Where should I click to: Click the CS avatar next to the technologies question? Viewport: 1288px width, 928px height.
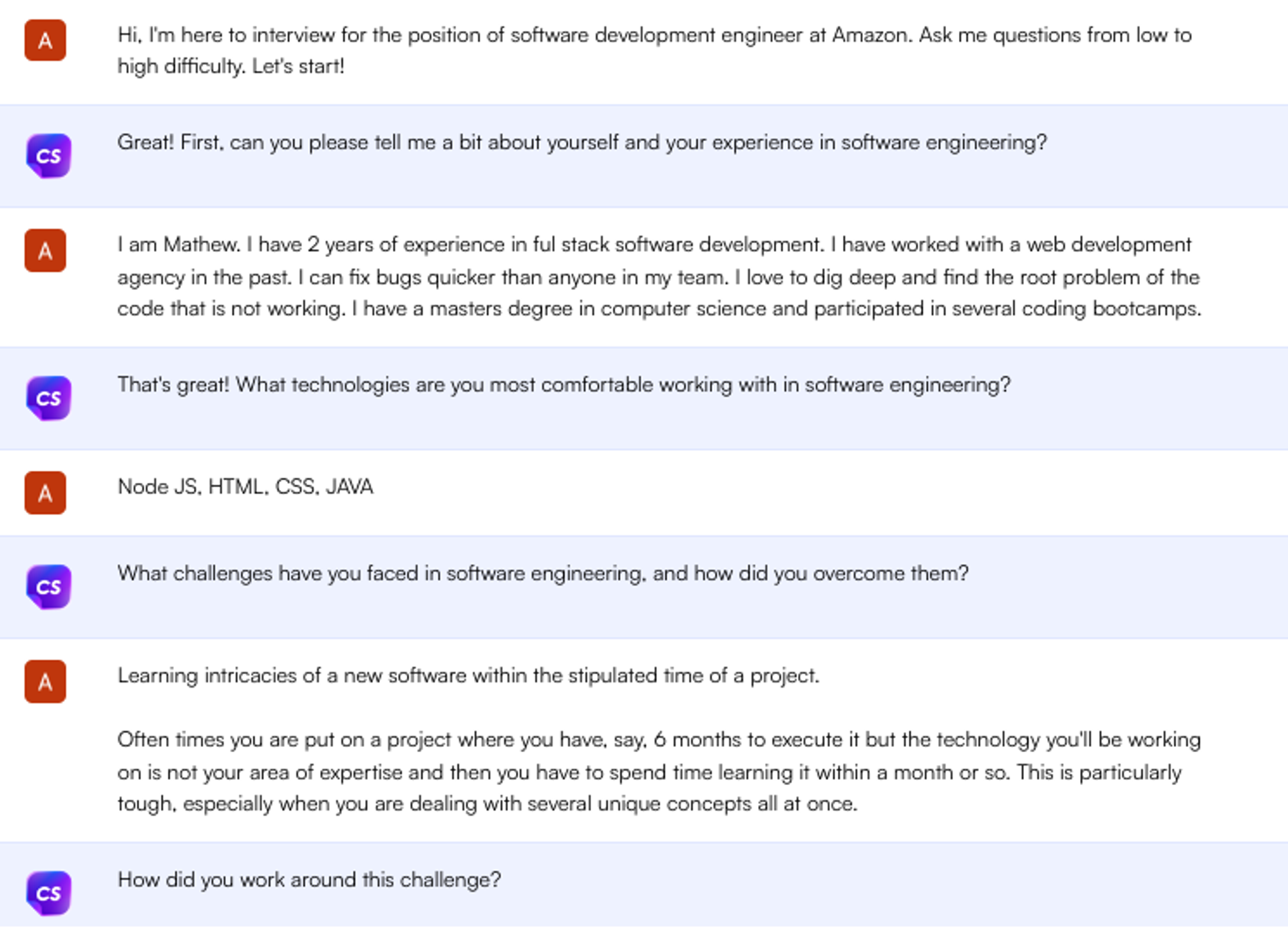coord(48,397)
